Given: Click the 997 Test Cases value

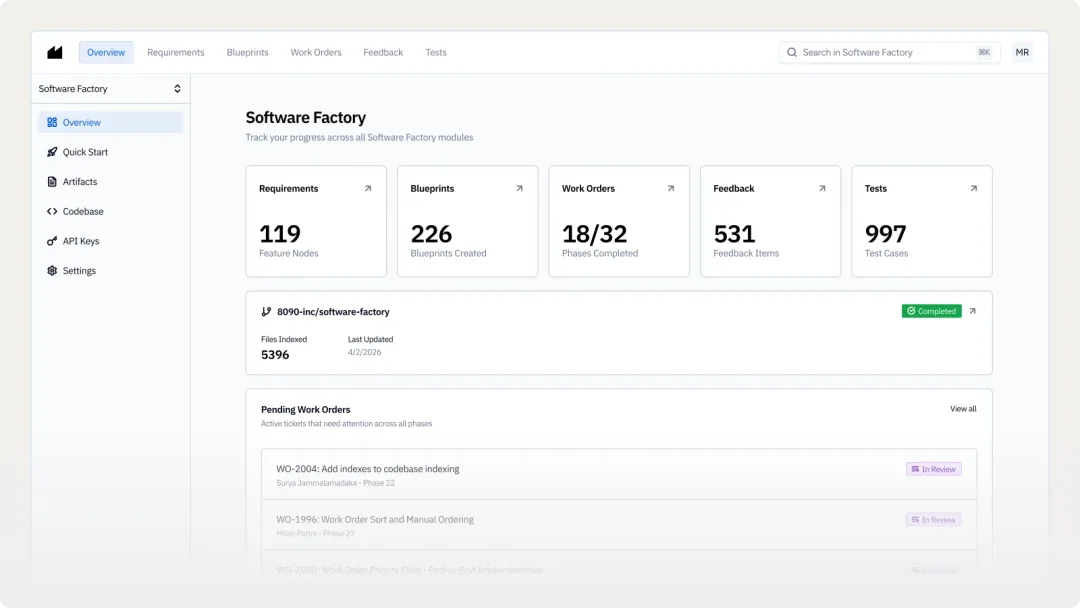Looking at the screenshot, I should (x=886, y=234).
